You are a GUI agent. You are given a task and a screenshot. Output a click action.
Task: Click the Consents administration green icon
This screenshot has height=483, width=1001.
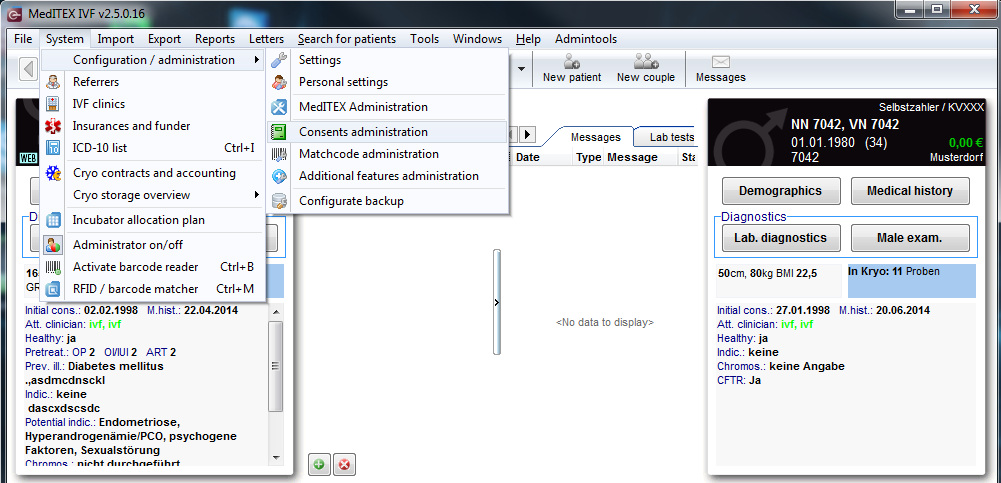(x=280, y=132)
